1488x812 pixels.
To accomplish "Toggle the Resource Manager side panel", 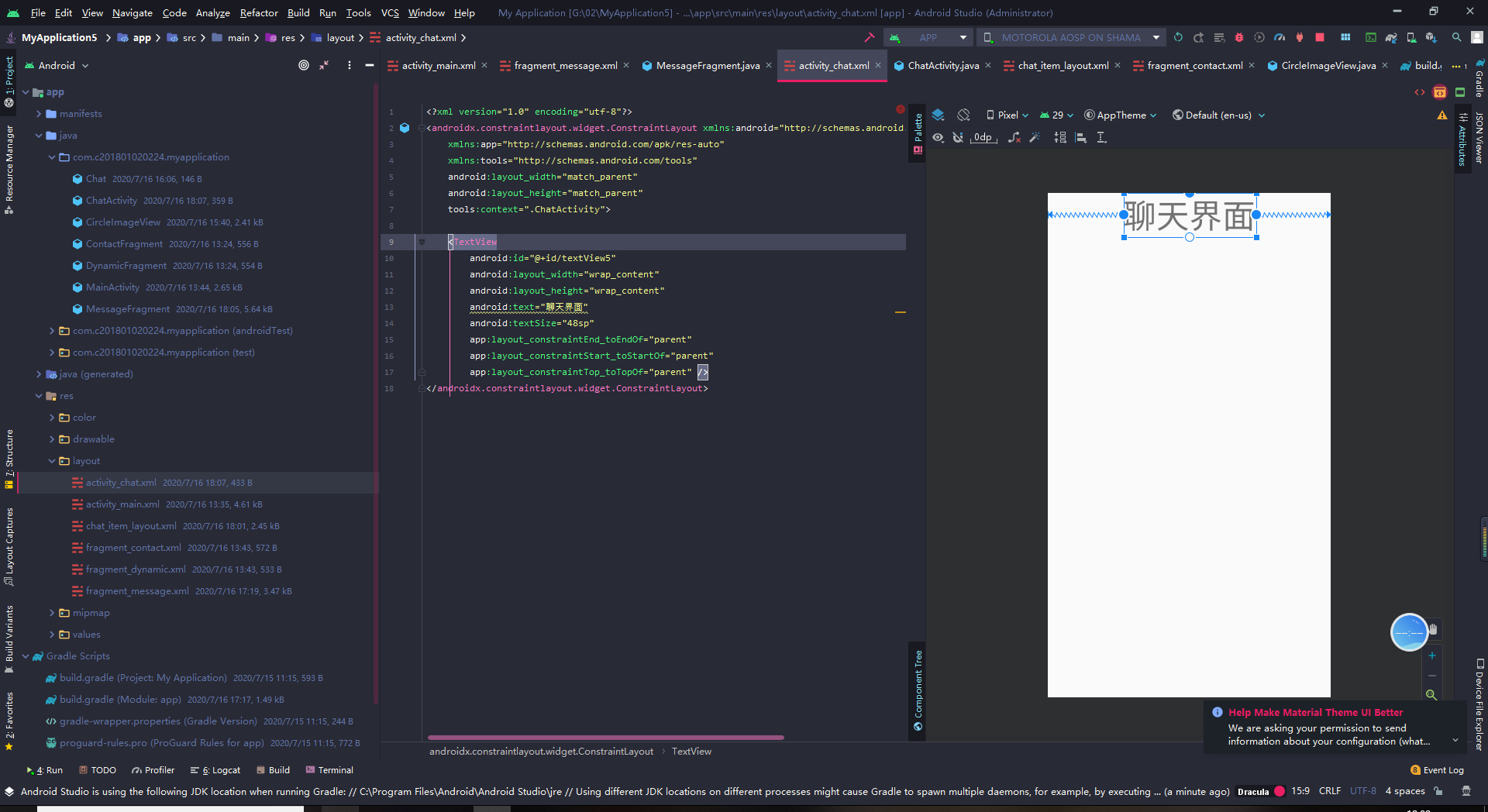I will 9,169.
